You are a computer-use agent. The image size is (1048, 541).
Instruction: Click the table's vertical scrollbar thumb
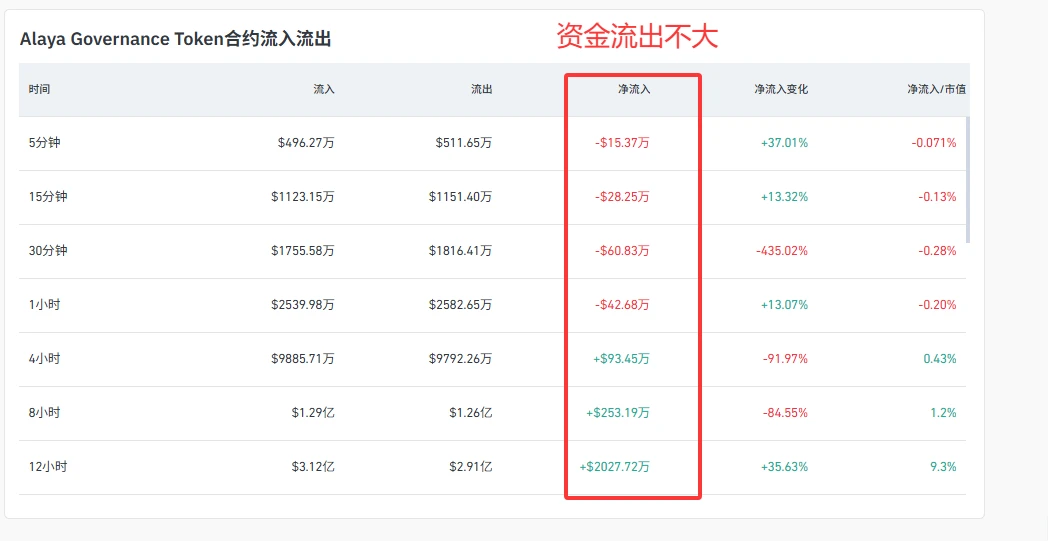[968, 180]
